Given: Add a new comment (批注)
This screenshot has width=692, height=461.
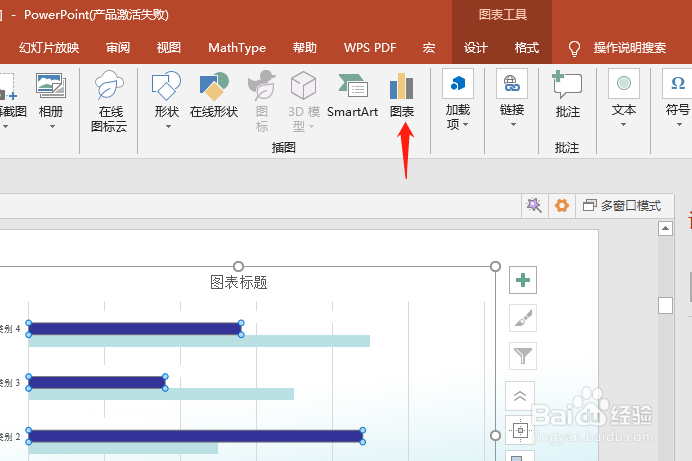Looking at the screenshot, I should 567,95.
